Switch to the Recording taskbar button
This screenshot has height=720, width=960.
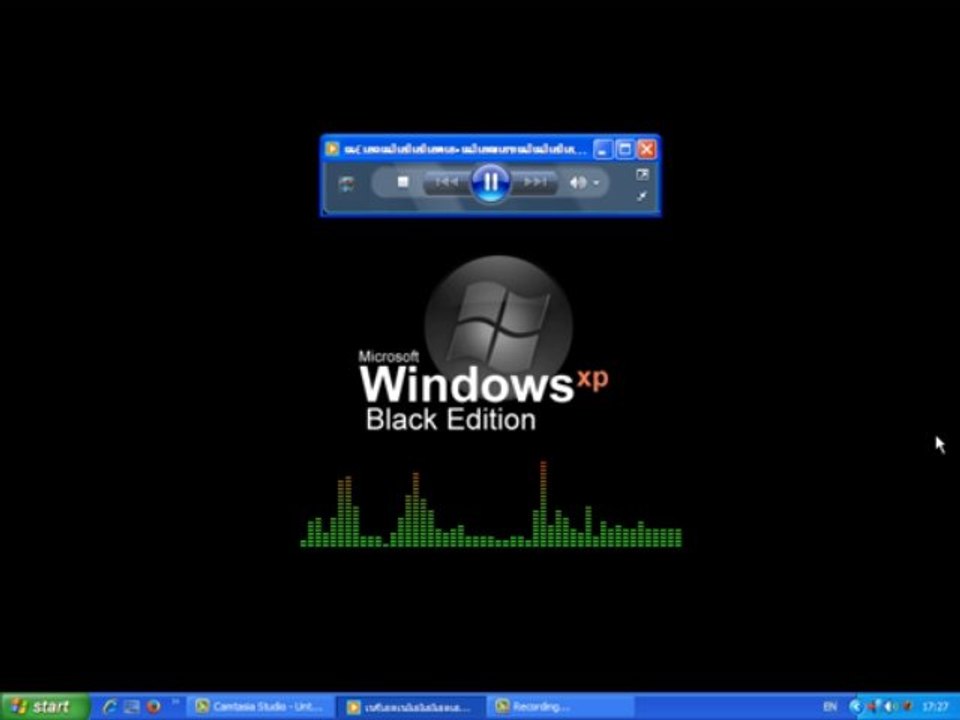[x=561, y=707]
